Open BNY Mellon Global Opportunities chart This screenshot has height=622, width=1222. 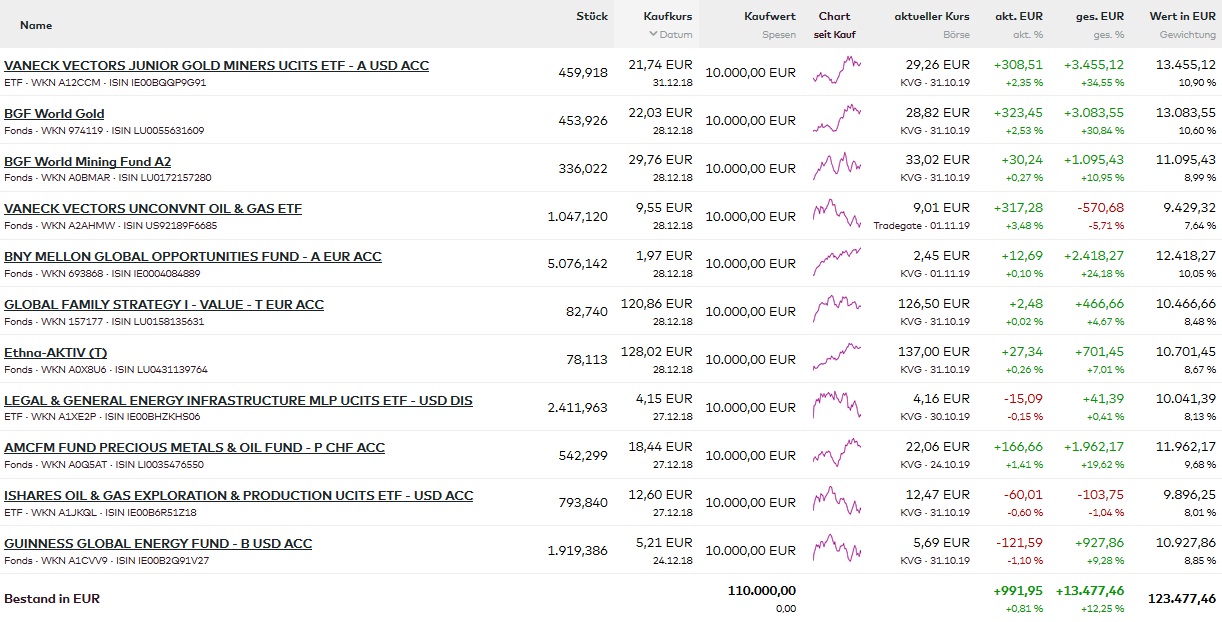(x=836, y=263)
